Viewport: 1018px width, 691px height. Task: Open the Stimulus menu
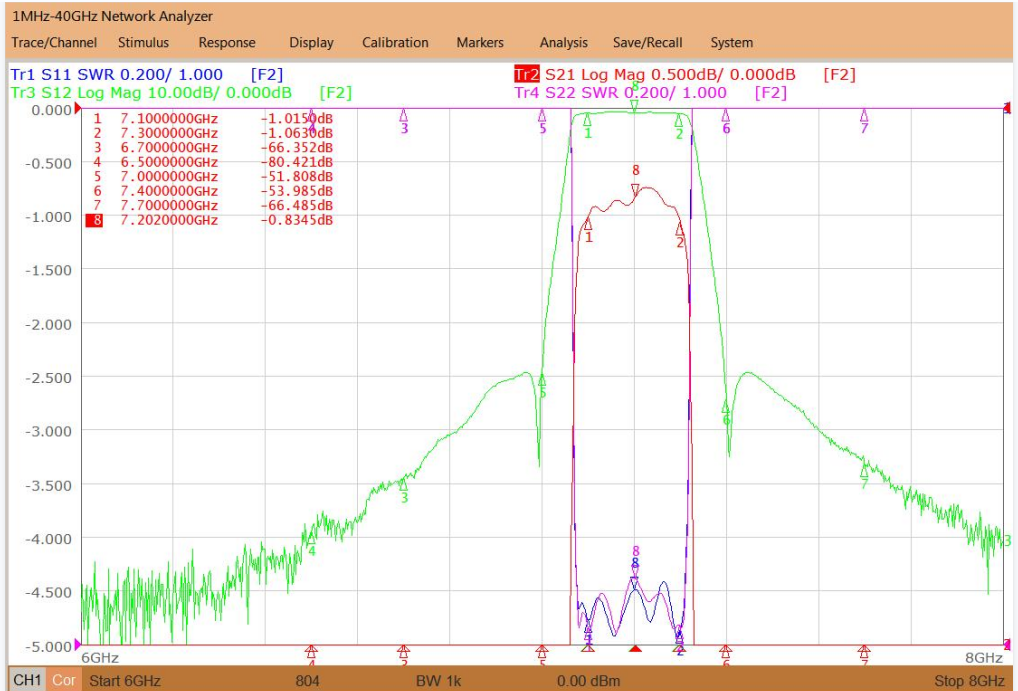point(143,43)
